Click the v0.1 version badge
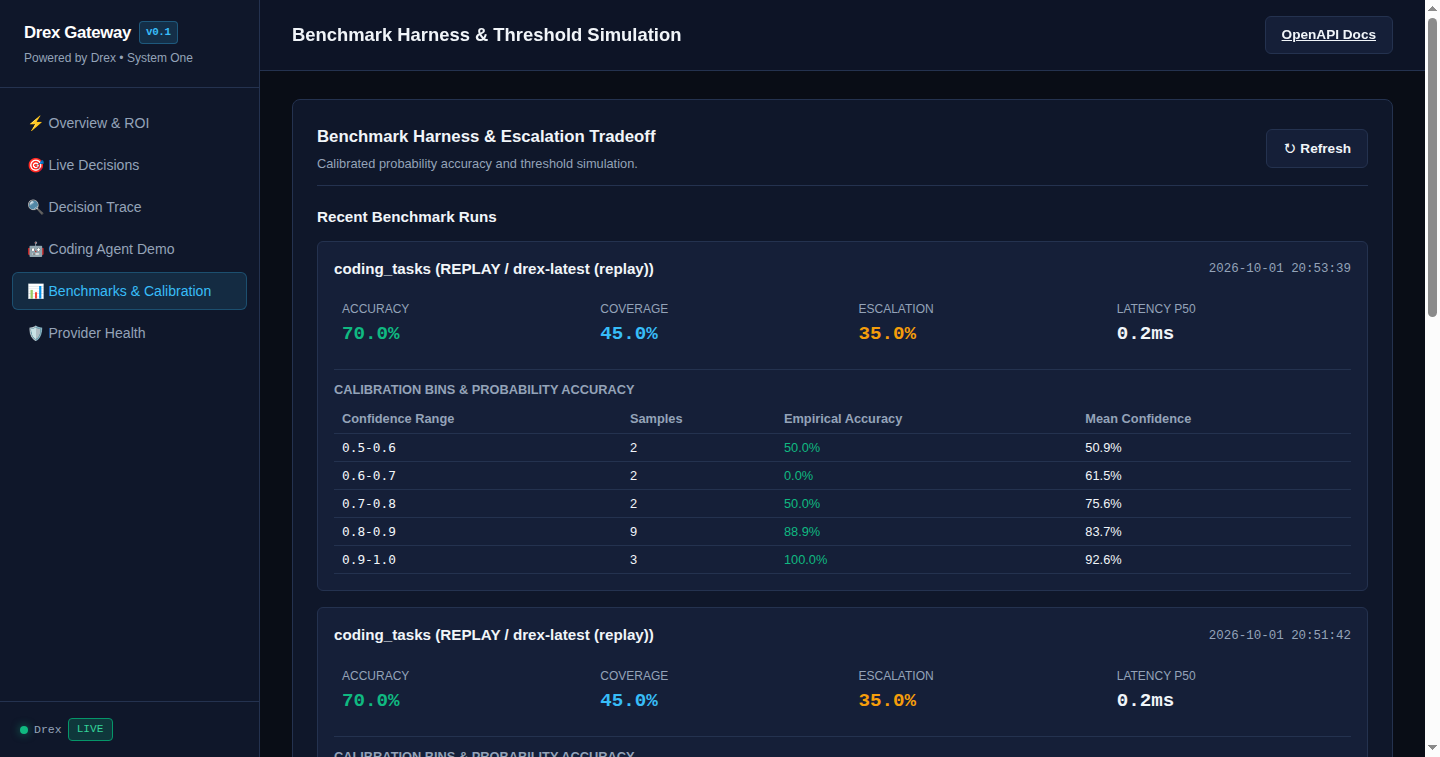 coord(158,32)
